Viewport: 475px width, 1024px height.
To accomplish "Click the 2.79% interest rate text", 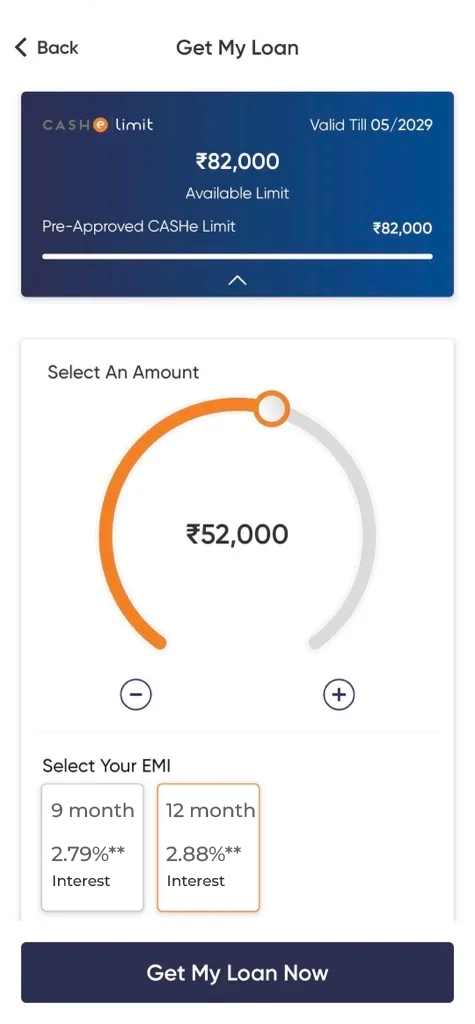I will [88, 853].
